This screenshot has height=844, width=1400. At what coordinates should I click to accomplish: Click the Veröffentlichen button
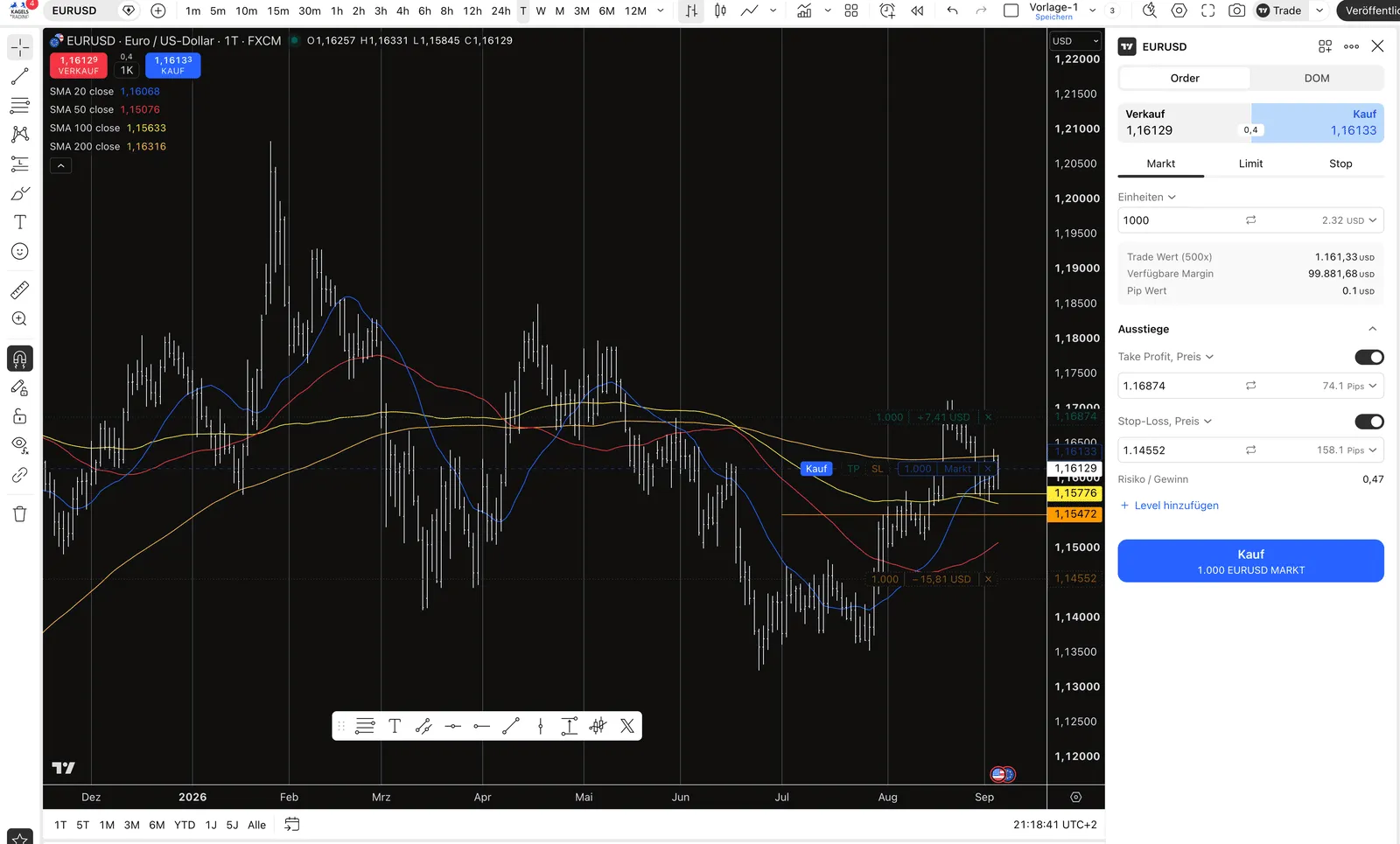click(x=1368, y=10)
